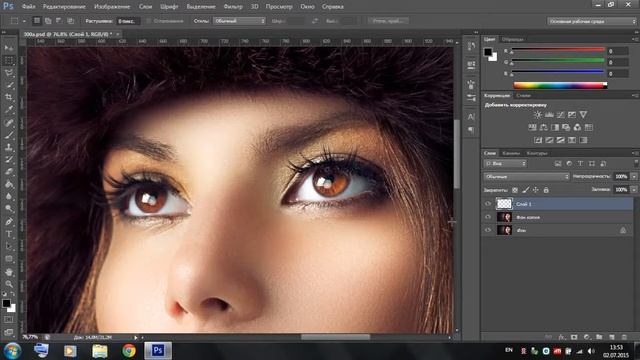Click the red R color slider
This screenshot has height=360, width=640.
coord(558,49)
